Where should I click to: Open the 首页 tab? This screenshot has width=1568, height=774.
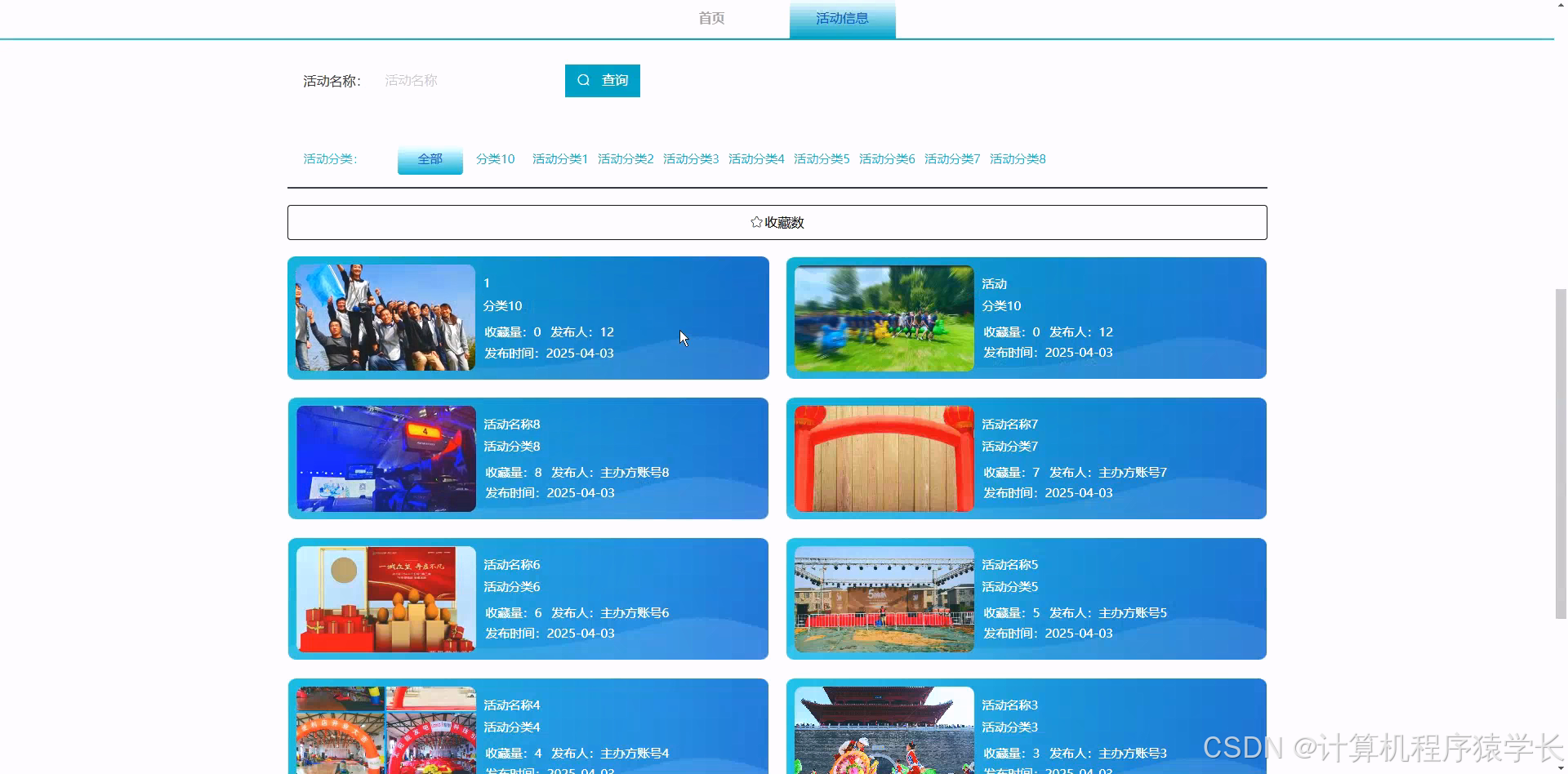coord(710,18)
